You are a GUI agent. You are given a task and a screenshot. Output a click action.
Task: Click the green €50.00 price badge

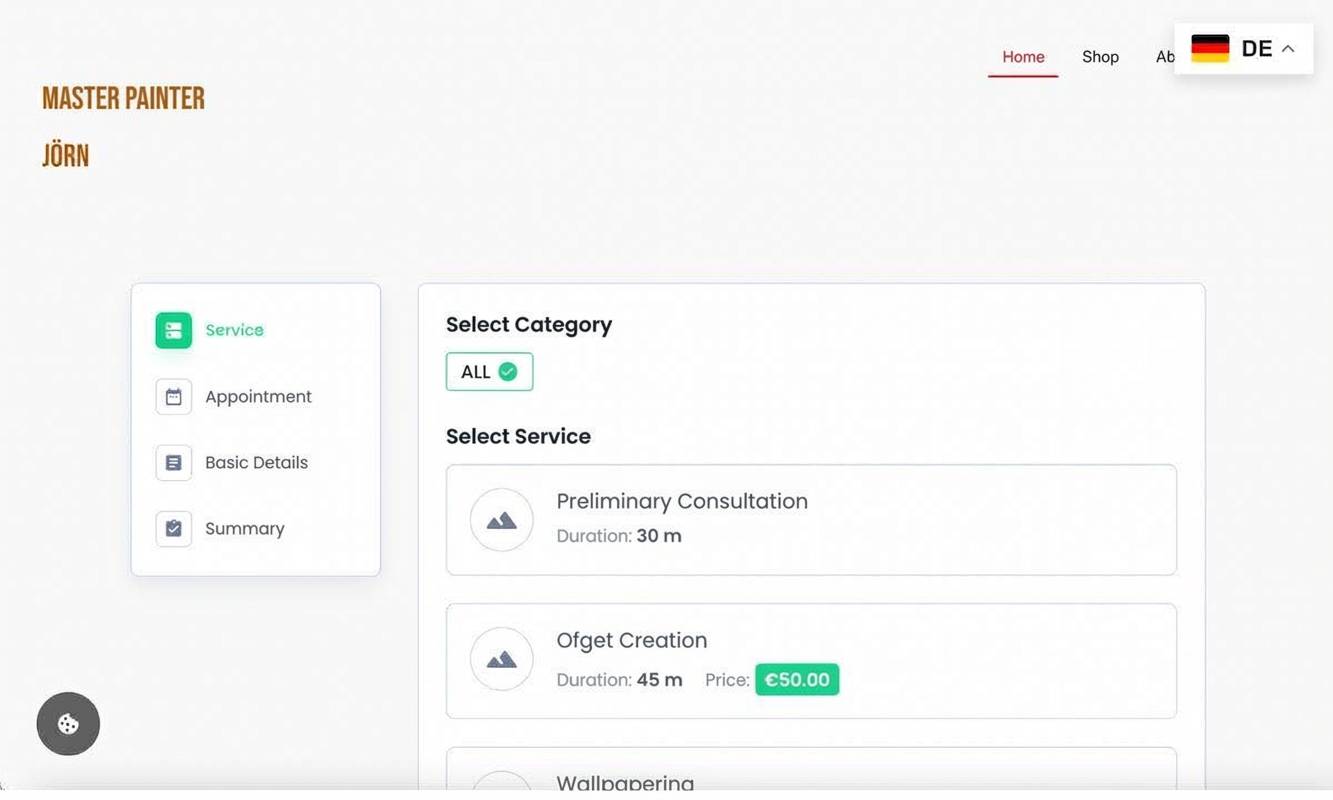click(x=797, y=679)
